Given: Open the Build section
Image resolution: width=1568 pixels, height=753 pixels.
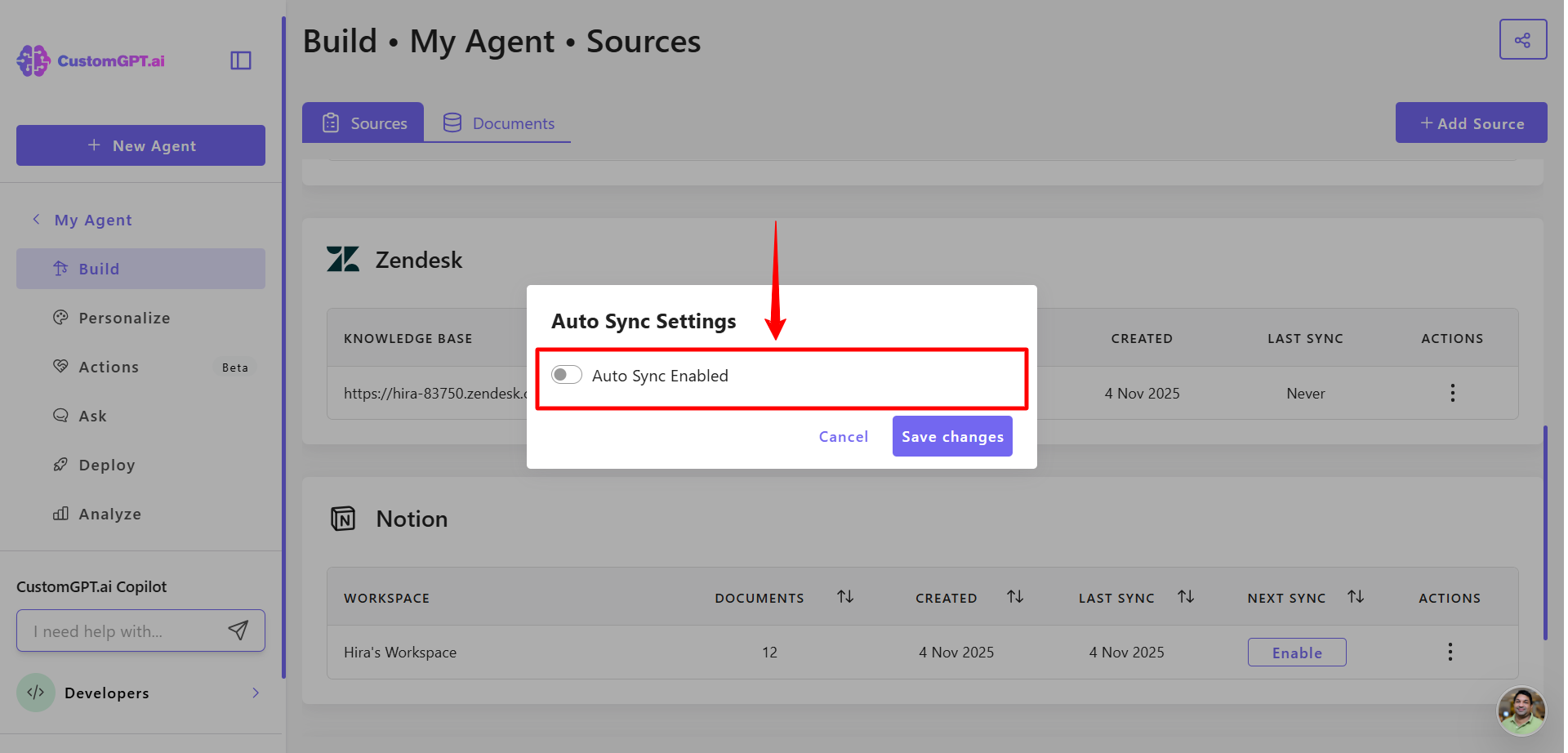Looking at the screenshot, I should (x=140, y=269).
